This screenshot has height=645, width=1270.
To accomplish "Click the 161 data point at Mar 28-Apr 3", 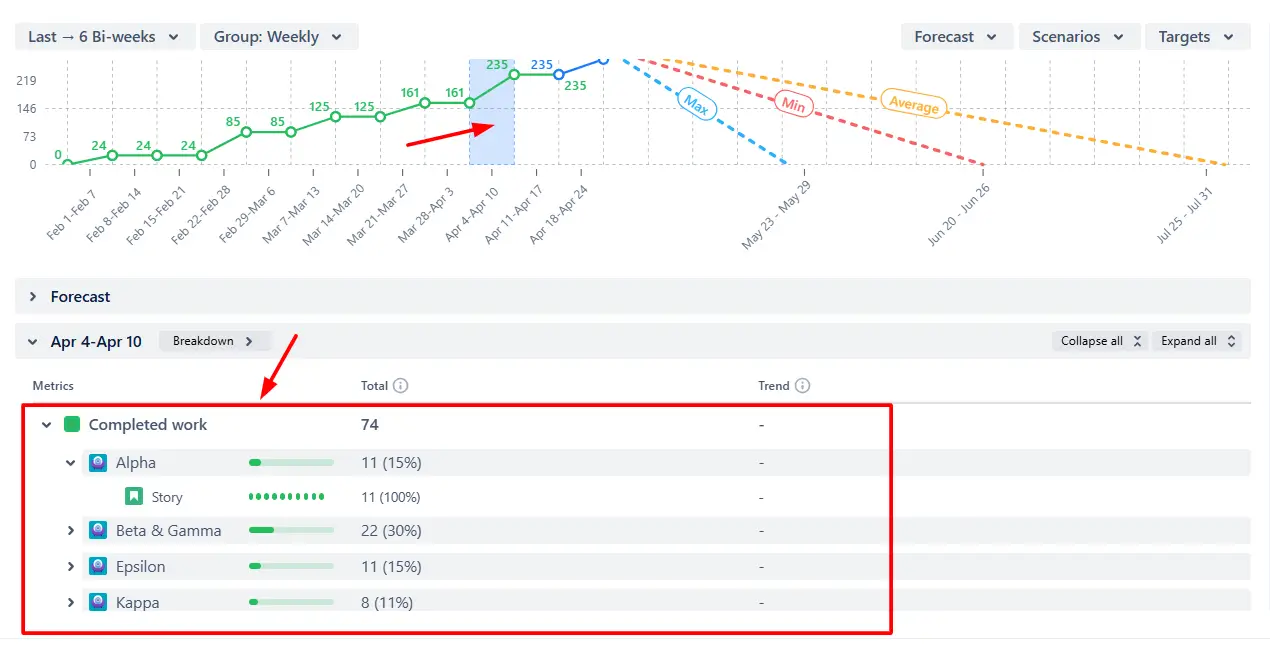I will pos(425,103).
